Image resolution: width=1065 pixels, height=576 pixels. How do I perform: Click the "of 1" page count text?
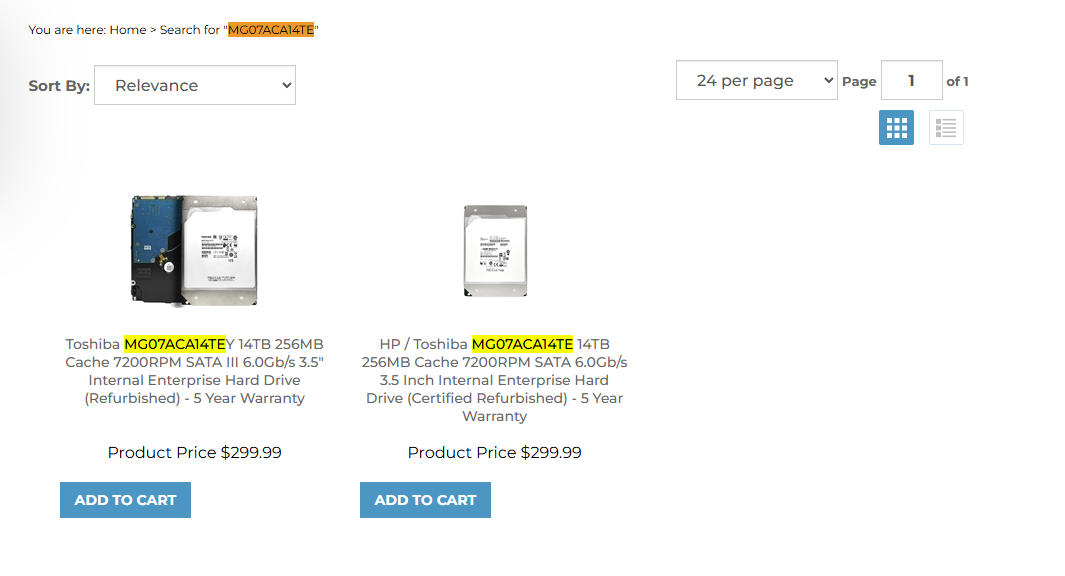click(x=957, y=82)
